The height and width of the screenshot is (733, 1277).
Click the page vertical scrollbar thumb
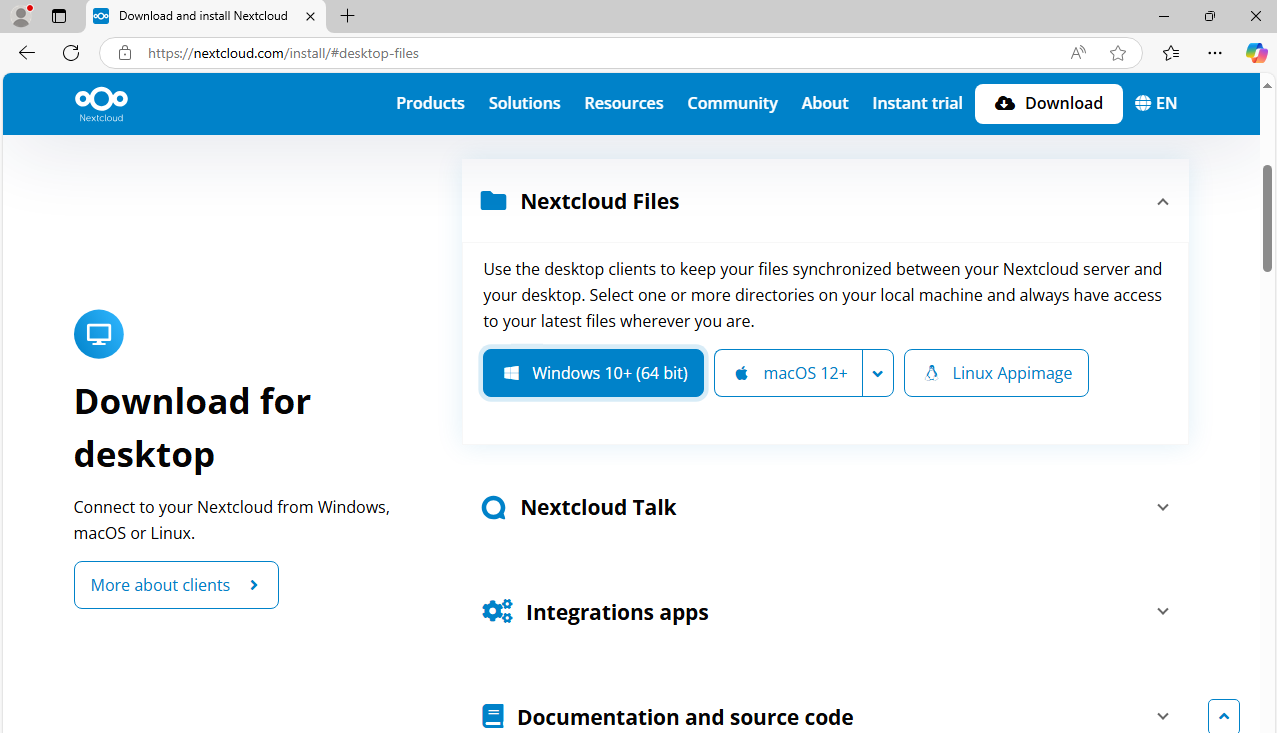[x=1268, y=217]
